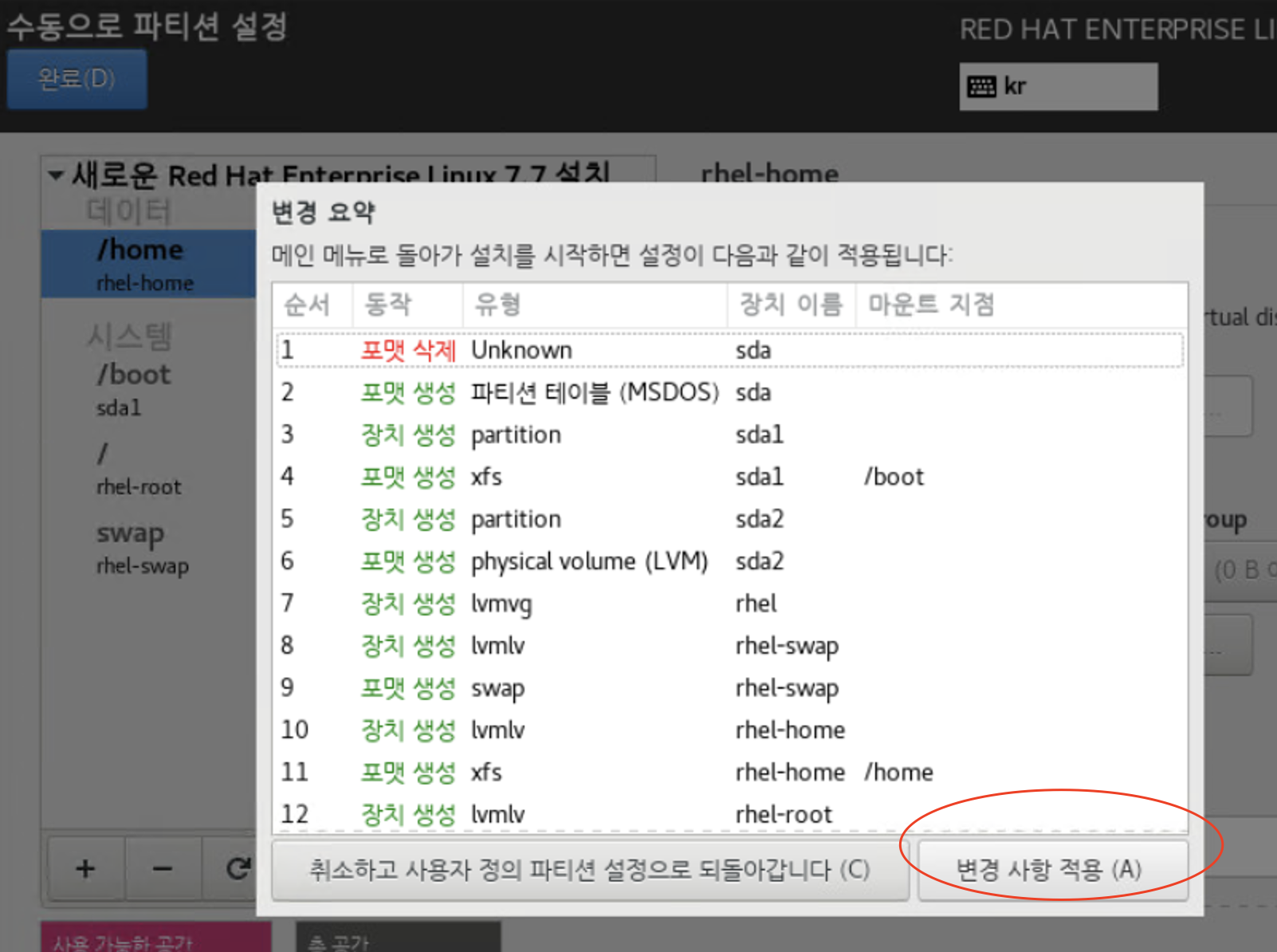Click the 유형 column header

[x=595, y=304]
